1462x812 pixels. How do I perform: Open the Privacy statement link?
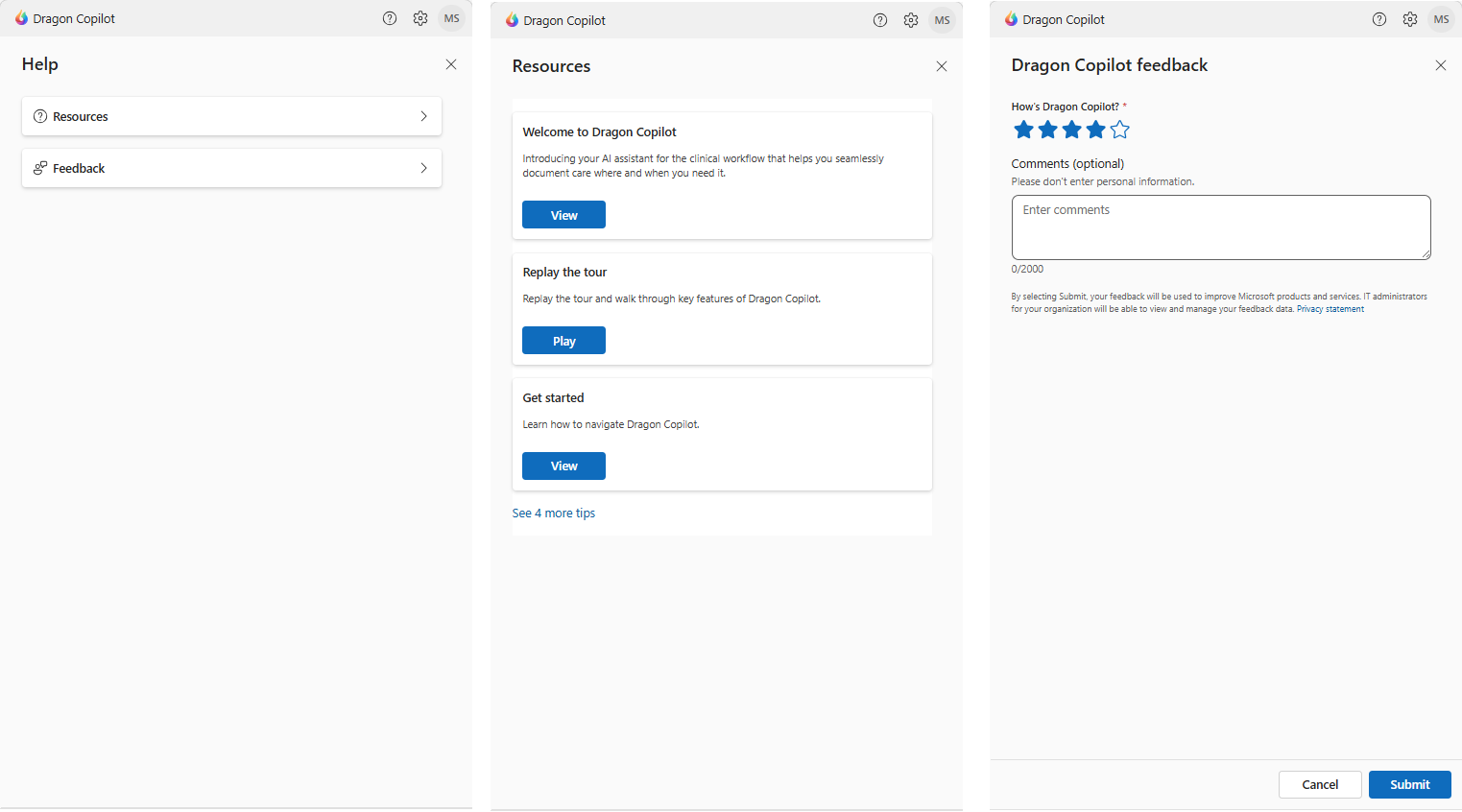pyautogui.click(x=1330, y=308)
